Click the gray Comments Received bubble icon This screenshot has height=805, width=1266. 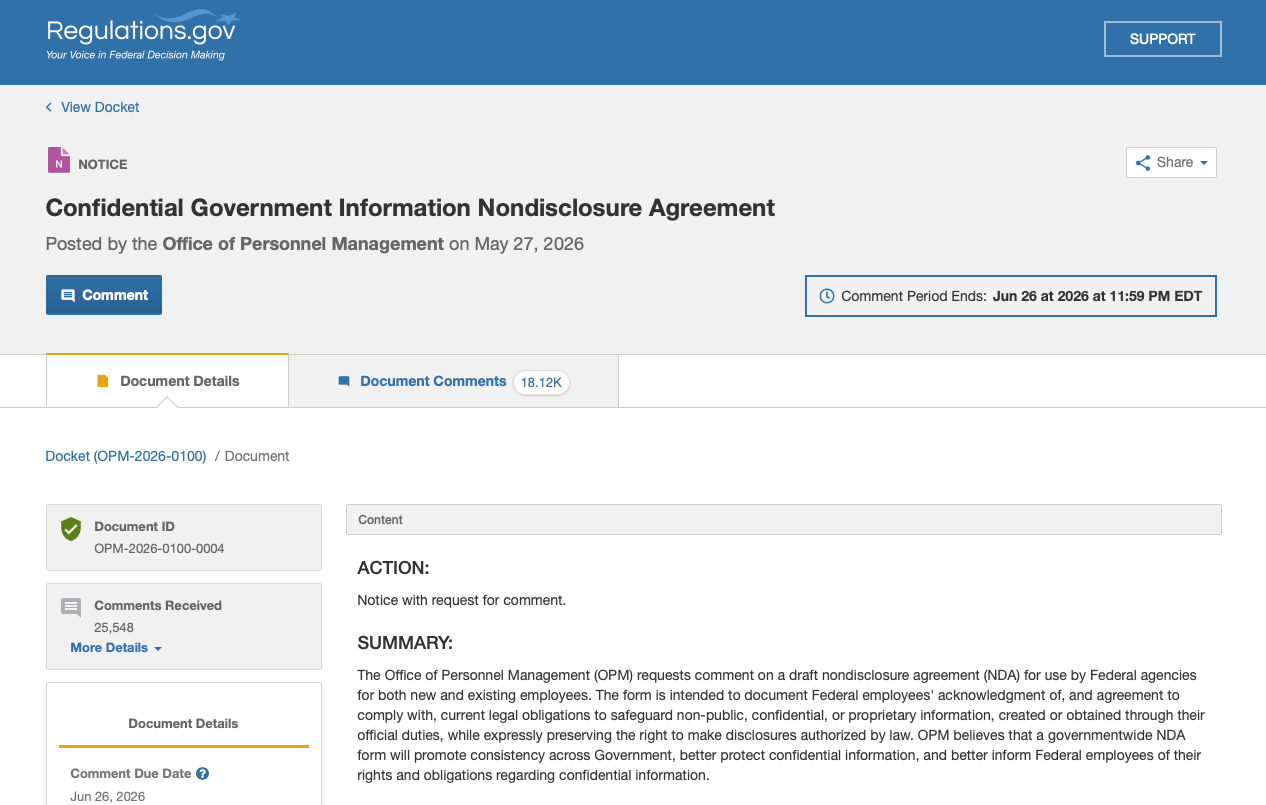click(x=71, y=607)
